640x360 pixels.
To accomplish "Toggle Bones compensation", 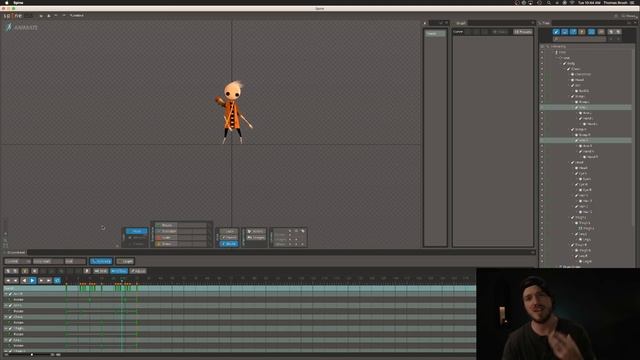I will pyautogui.click(x=256, y=231).
